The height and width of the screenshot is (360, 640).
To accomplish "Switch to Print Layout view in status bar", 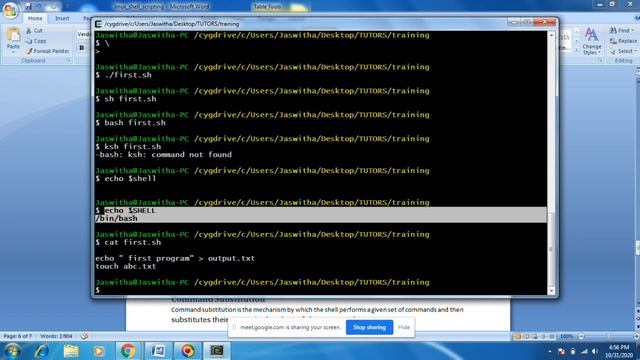I will point(517,337).
